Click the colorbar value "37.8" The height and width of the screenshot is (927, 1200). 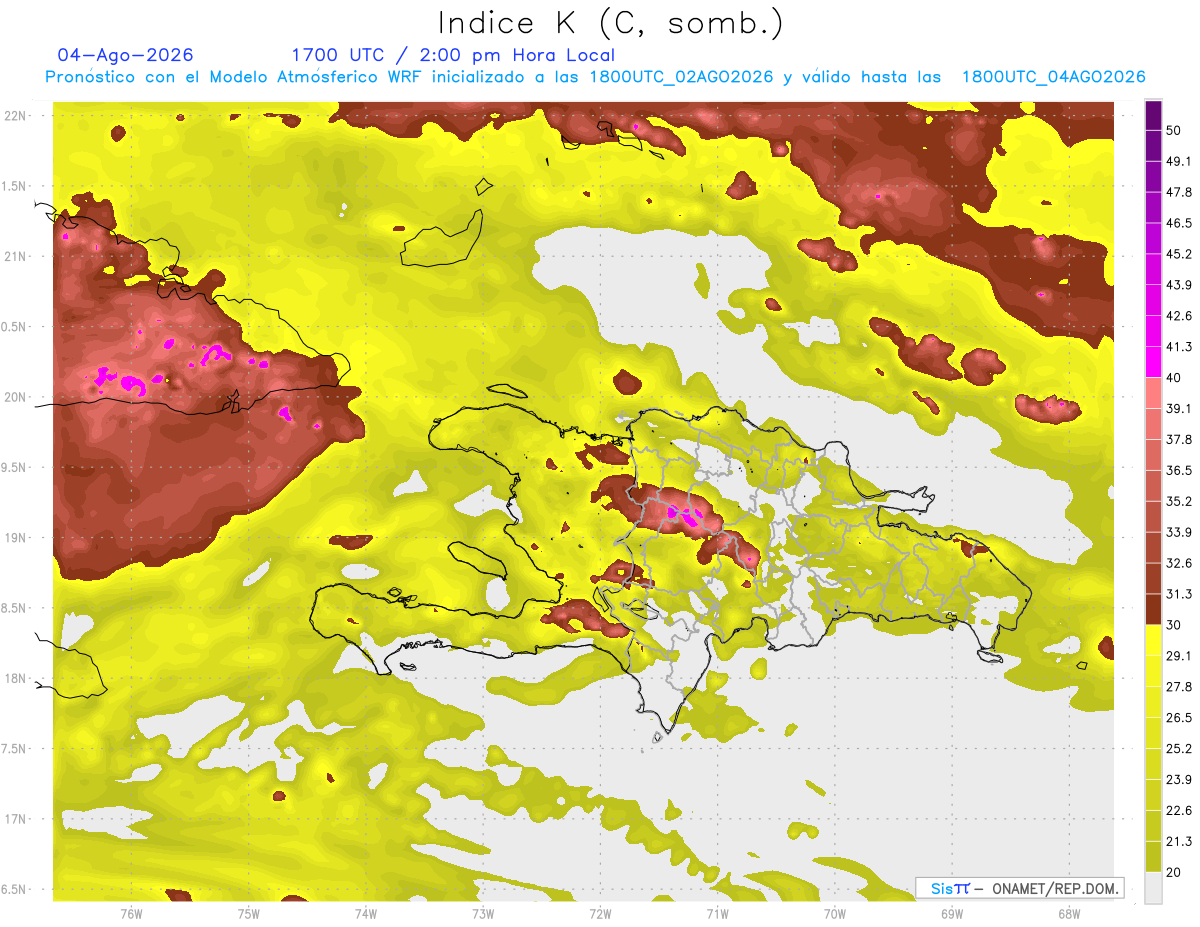[1178, 439]
